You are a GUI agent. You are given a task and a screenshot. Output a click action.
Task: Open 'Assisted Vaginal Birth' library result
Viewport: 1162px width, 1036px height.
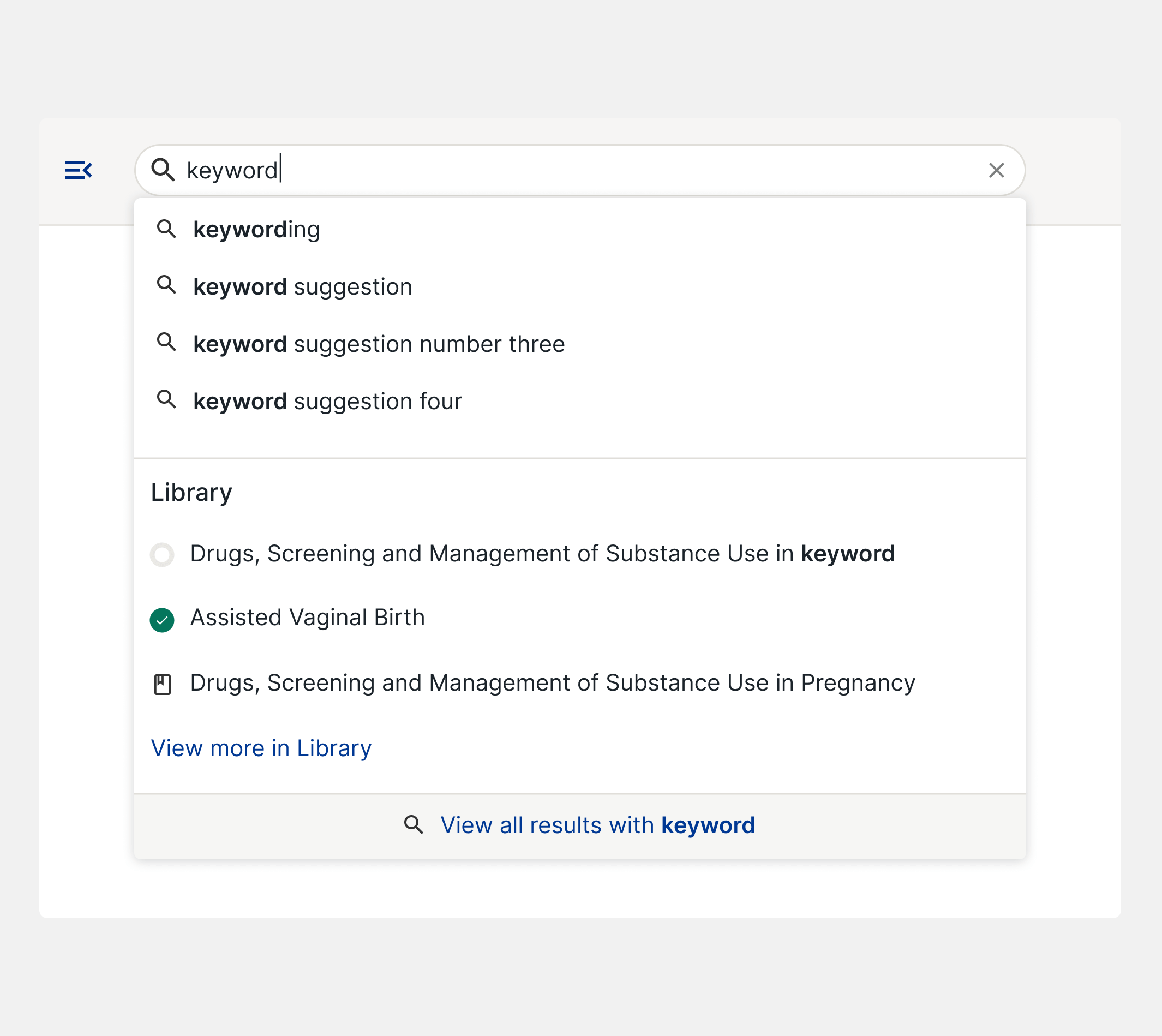(308, 618)
